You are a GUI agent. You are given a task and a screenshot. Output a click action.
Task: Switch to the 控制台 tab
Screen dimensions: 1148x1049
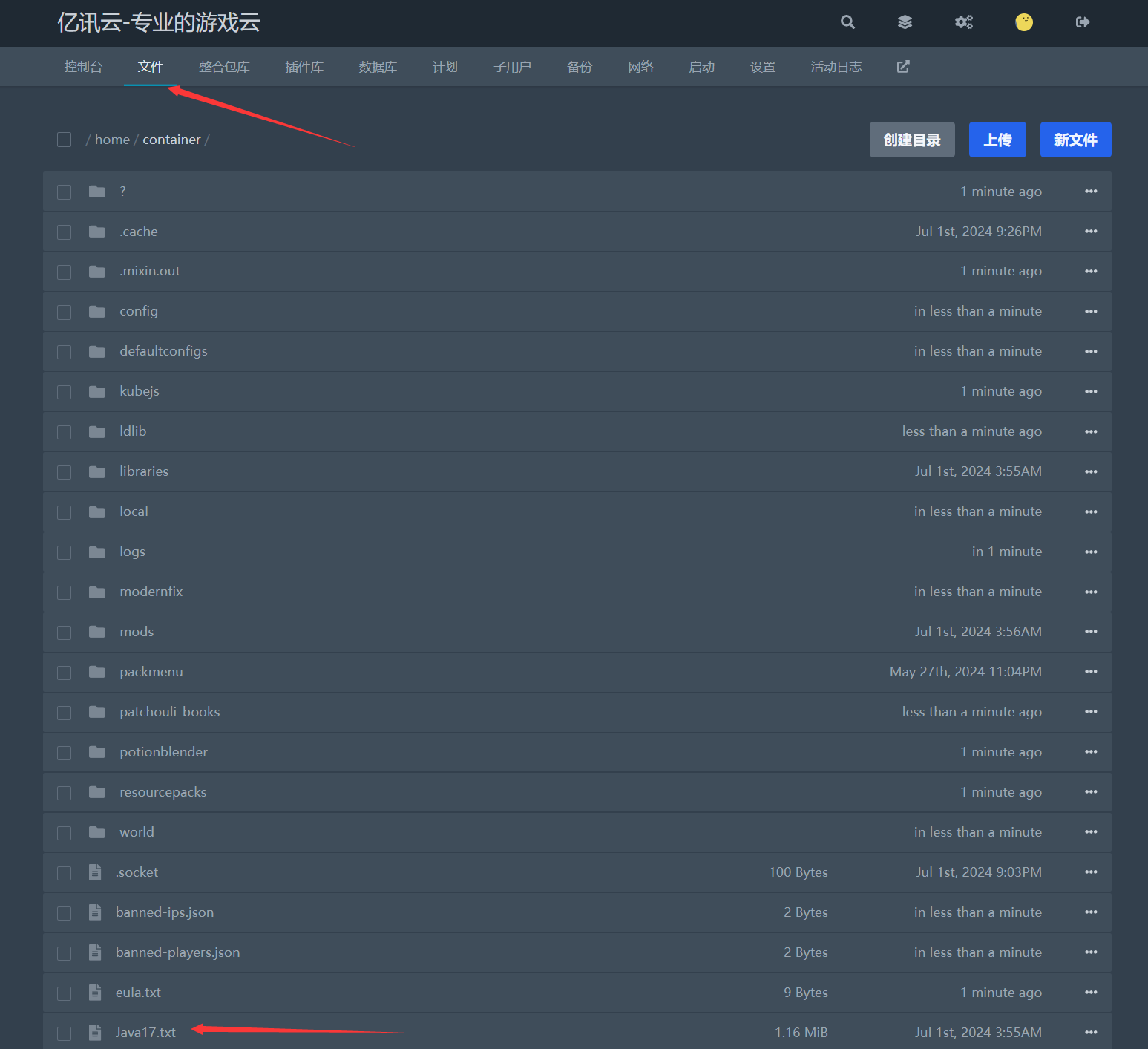pyautogui.click(x=83, y=67)
